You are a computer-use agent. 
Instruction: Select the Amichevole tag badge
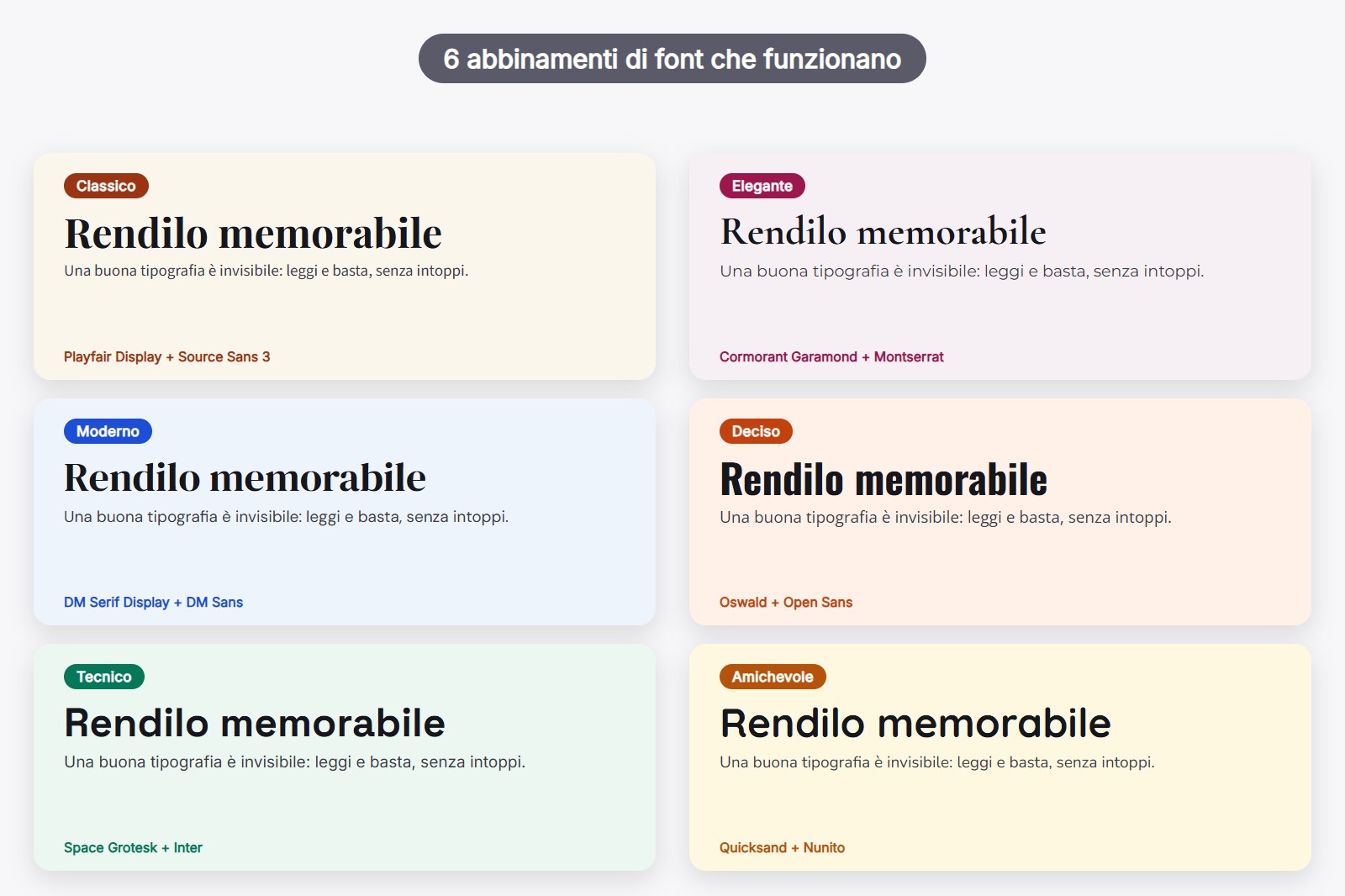773,677
